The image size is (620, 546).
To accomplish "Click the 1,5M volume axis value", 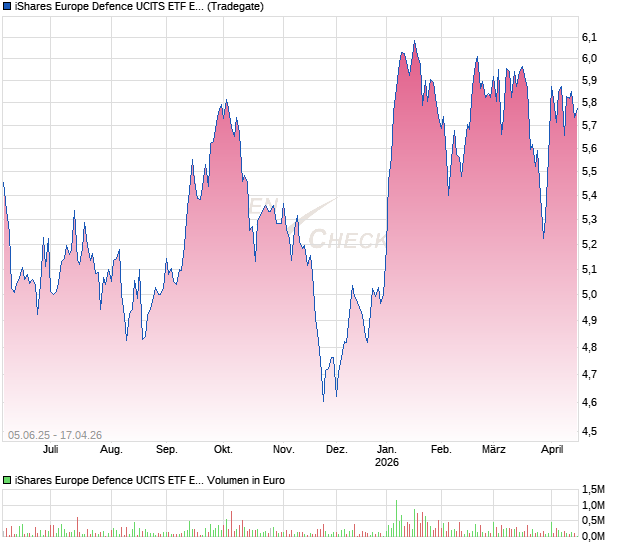I will point(593,489).
